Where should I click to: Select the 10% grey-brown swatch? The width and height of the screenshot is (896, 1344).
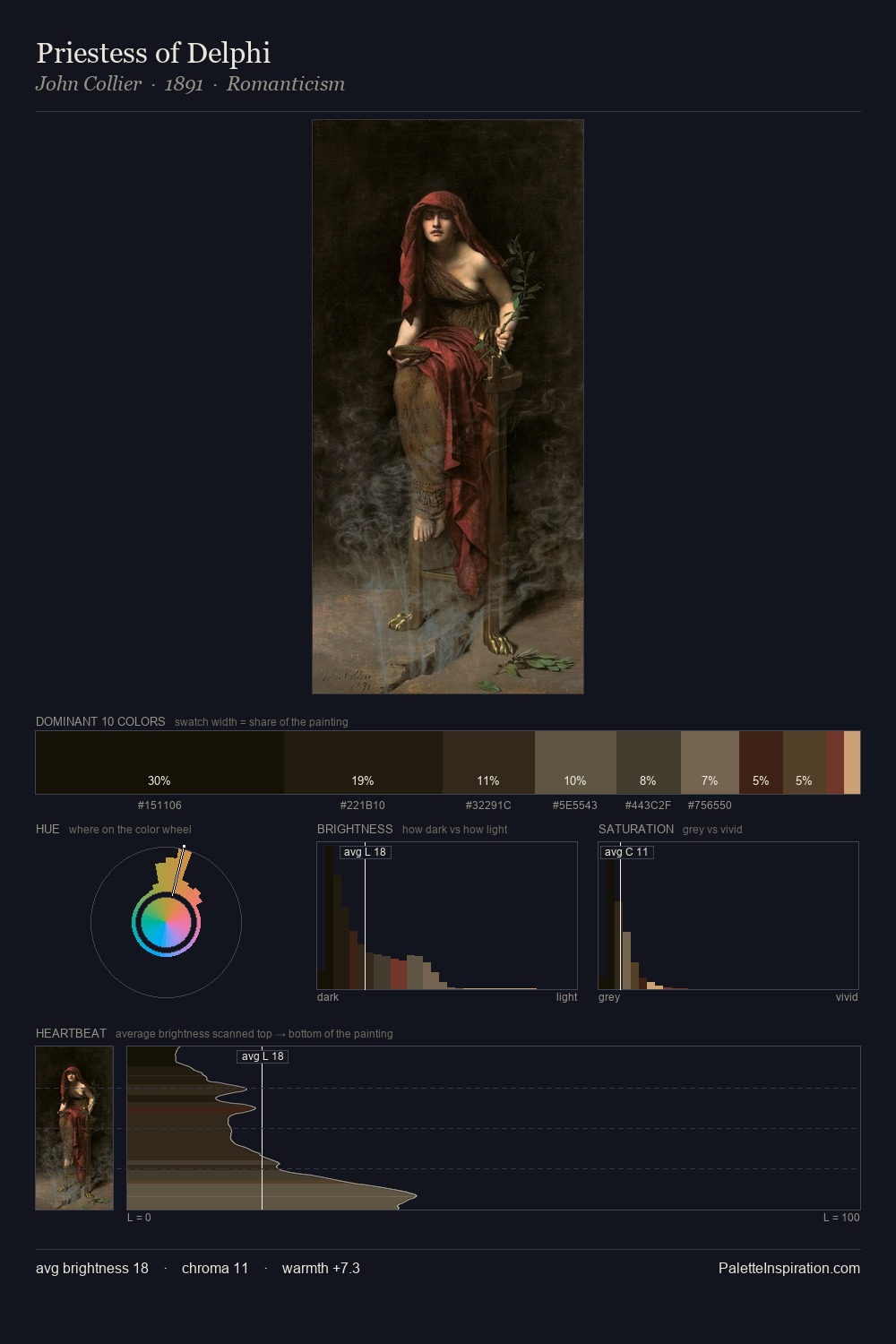[x=575, y=762]
